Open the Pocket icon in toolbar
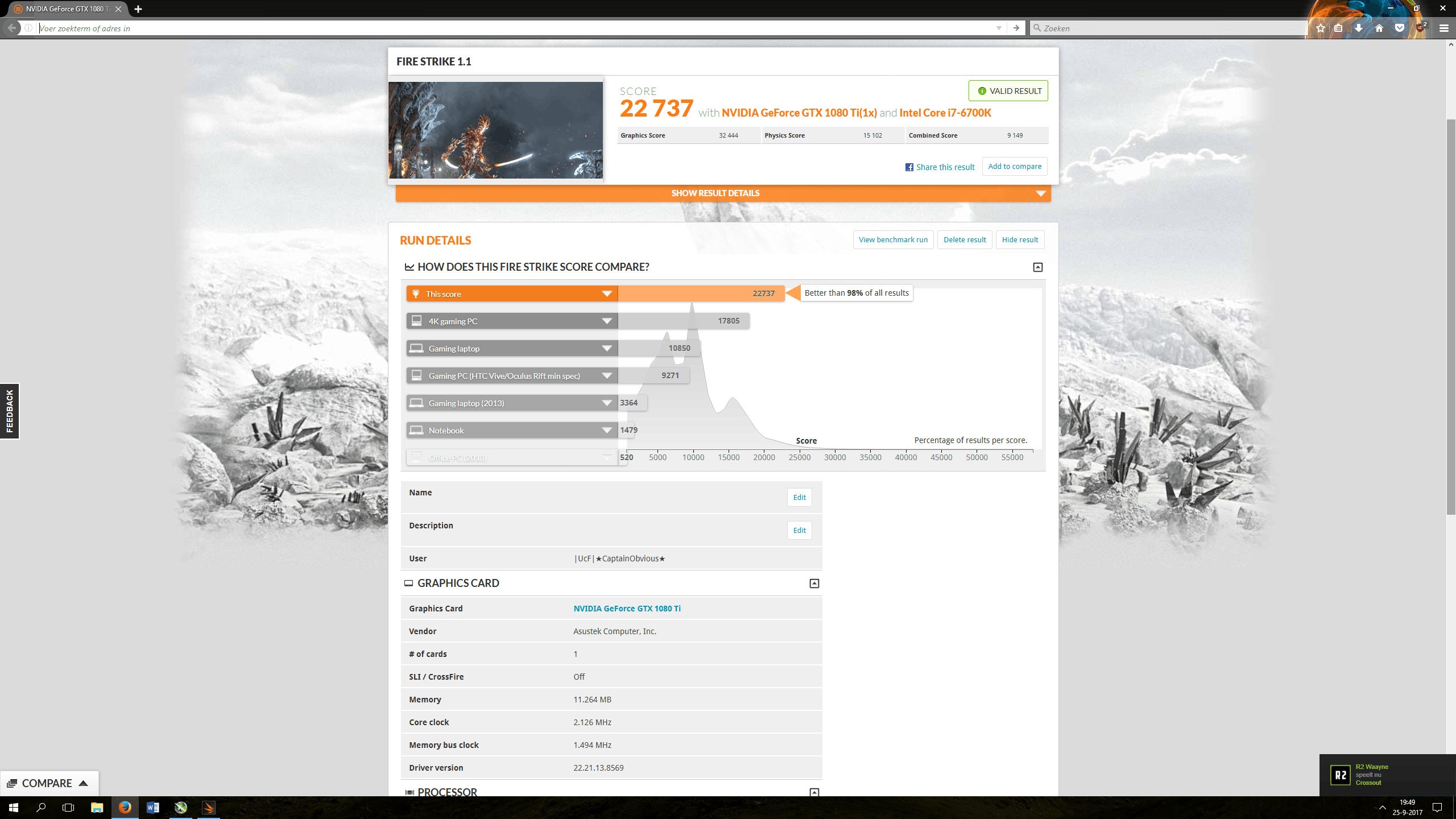Image resolution: width=1456 pixels, height=819 pixels. click(1400, 28)
